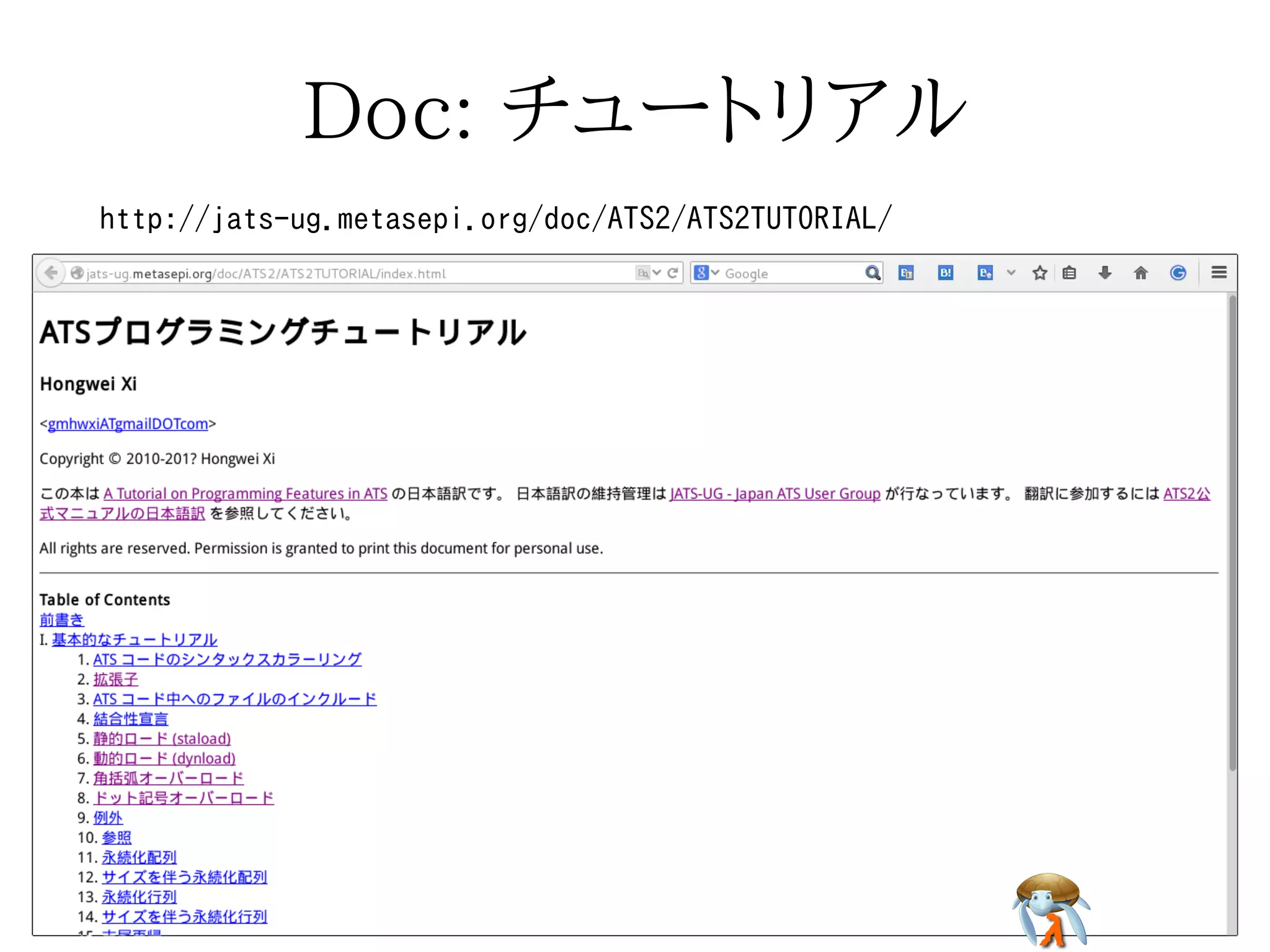Click the Hongwei Xi author heading

88,384
